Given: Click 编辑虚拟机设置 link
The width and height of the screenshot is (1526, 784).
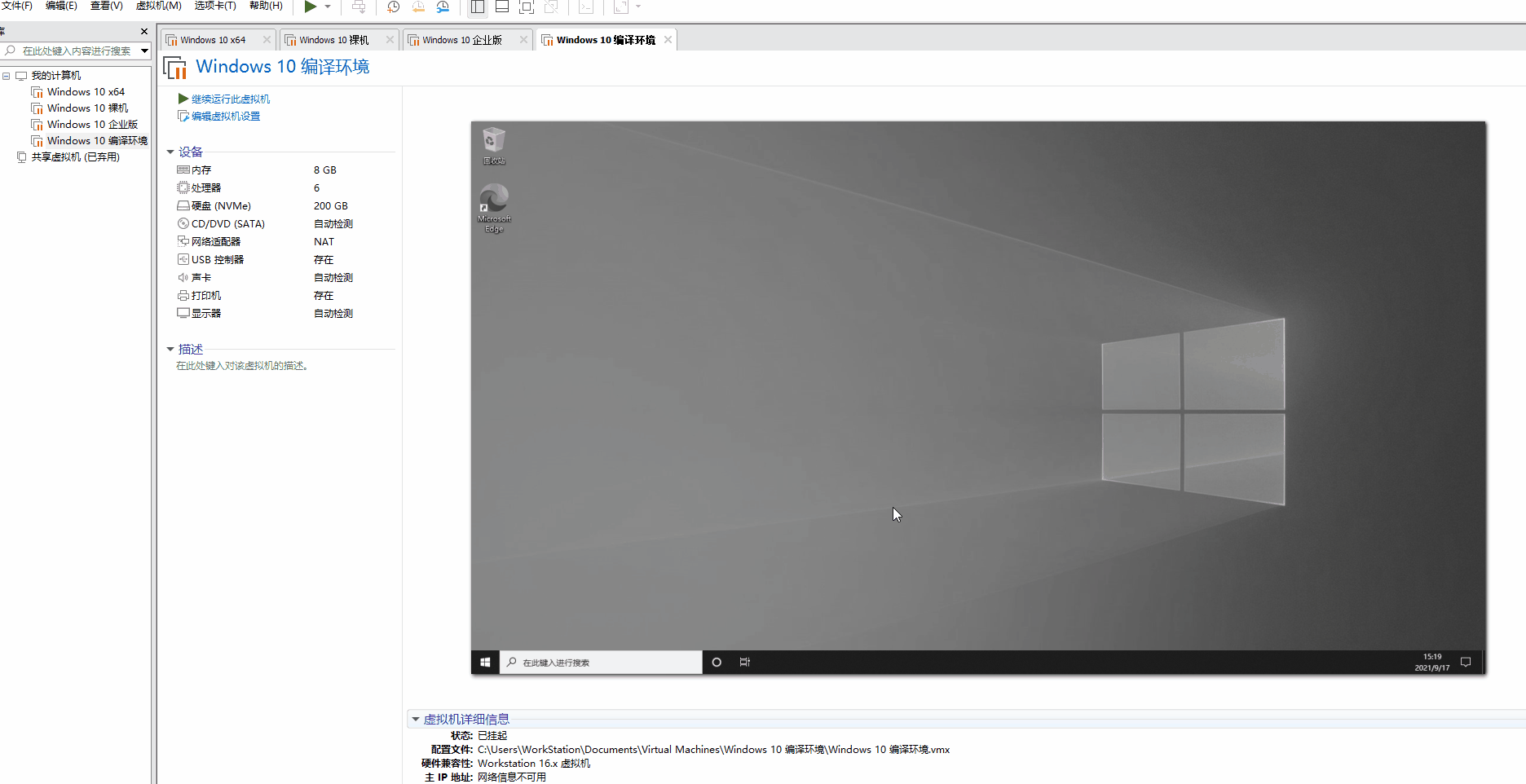Looking at the screenshot, I should pyautogui.click(x=226, y=117).
